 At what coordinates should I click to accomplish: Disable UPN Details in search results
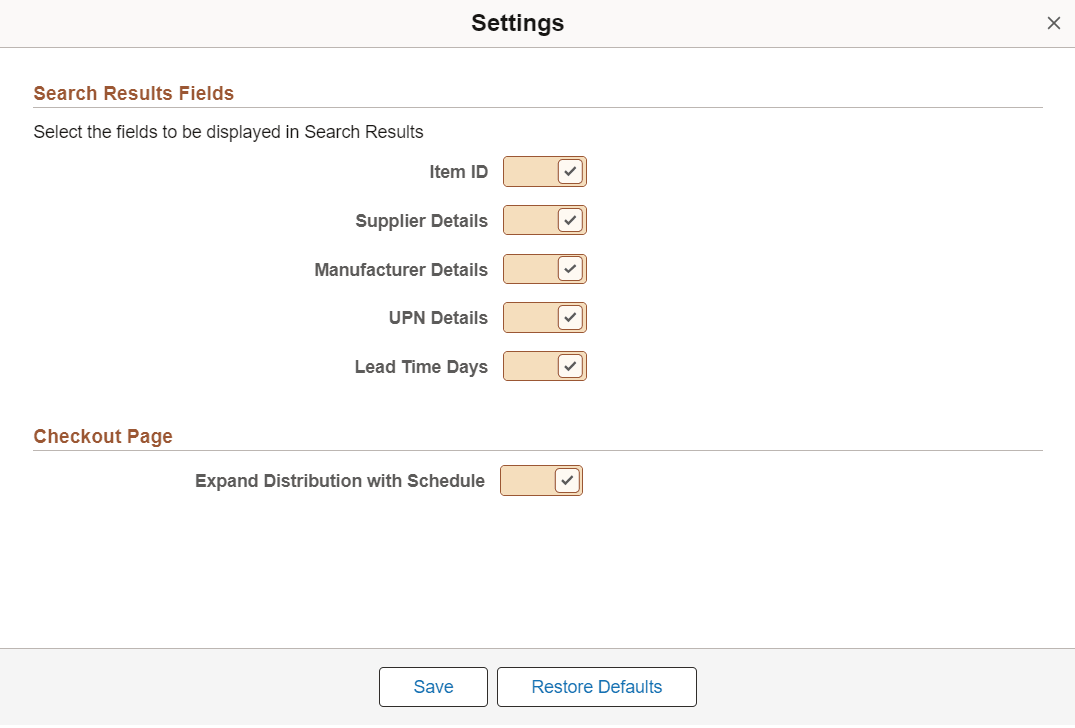point(544,317)
